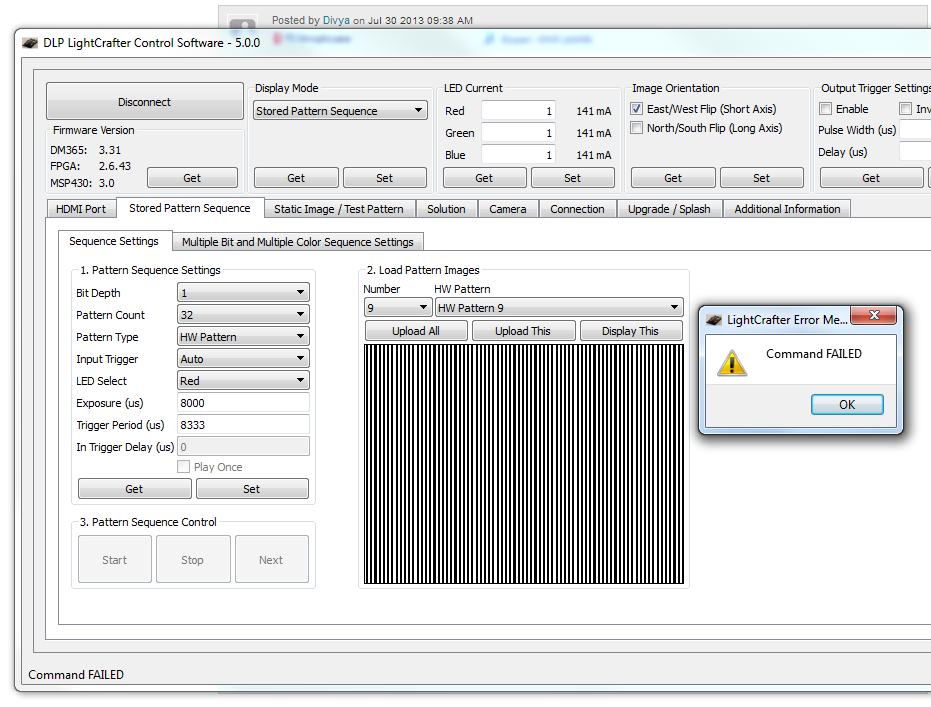
Task: Click Display This button
Action: tap(631, 331)
